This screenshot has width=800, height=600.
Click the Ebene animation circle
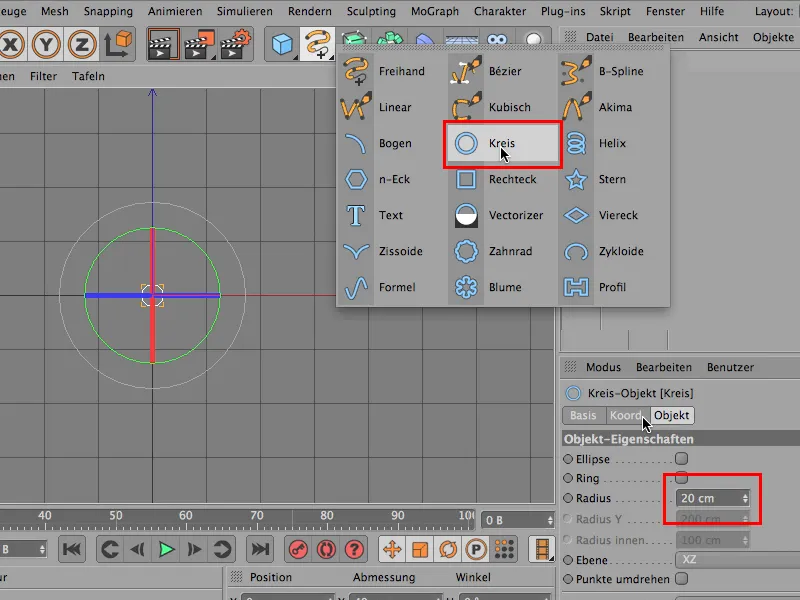click(568, 560)
